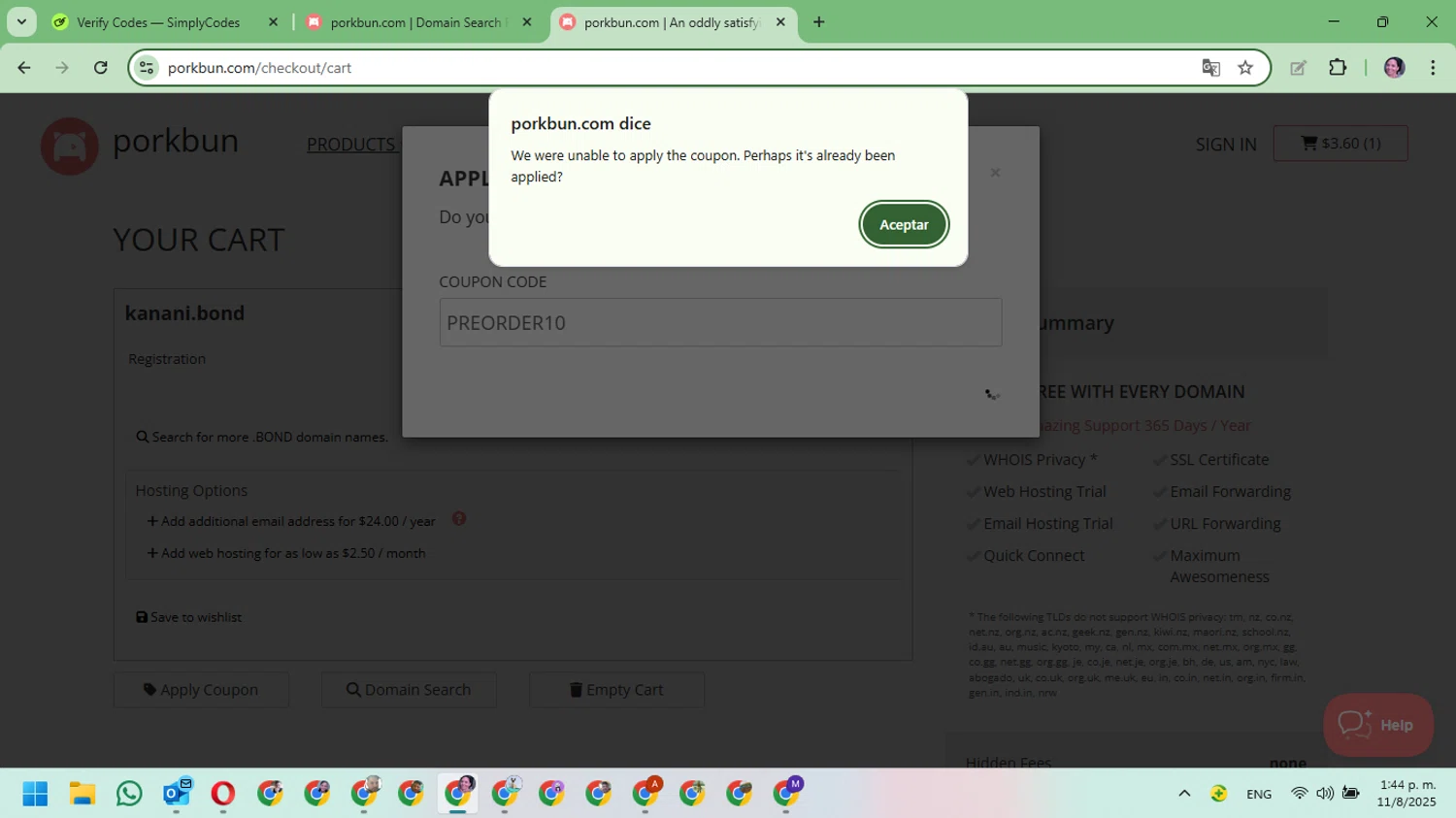Viewport: 1456px width, 818px height.
Task: Click the Apply Coupon button
Action: pos(201,690)
